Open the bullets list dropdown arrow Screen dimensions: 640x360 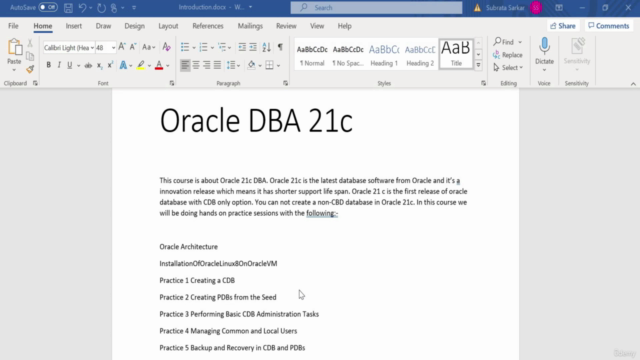point(194,48)
